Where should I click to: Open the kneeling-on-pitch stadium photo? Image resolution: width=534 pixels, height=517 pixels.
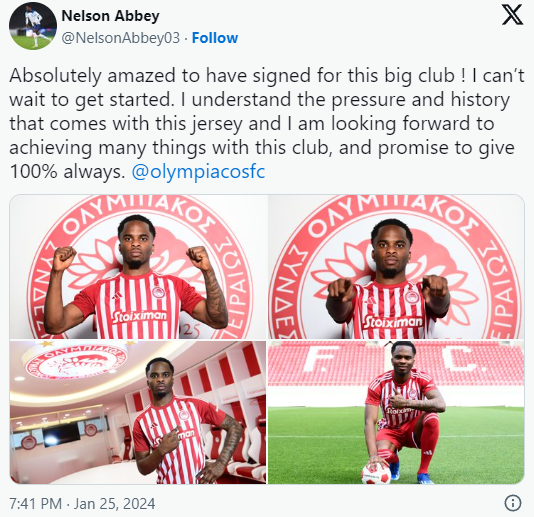[396, 412]
